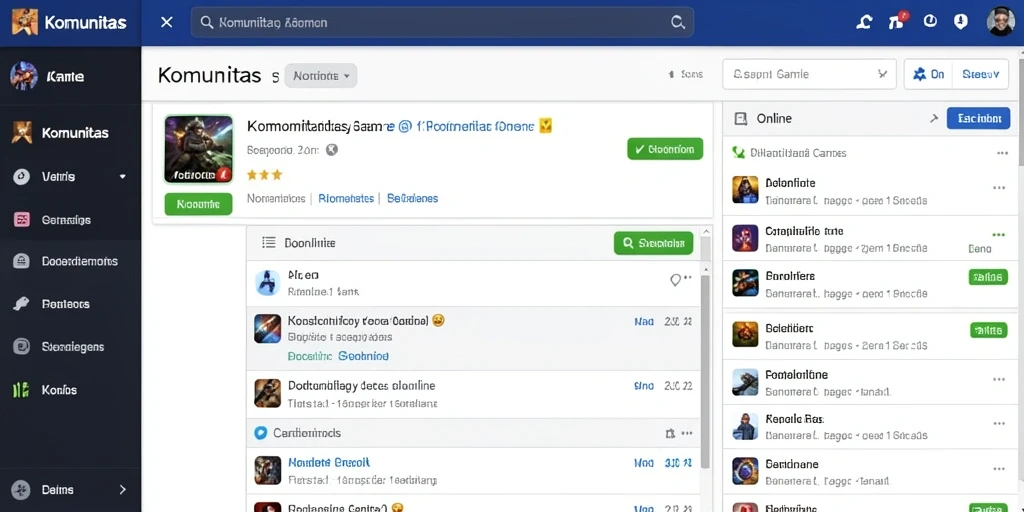
Task: Click the Boceritne link under Kosstcntifeoy post
Action: [x=311, y=356]
